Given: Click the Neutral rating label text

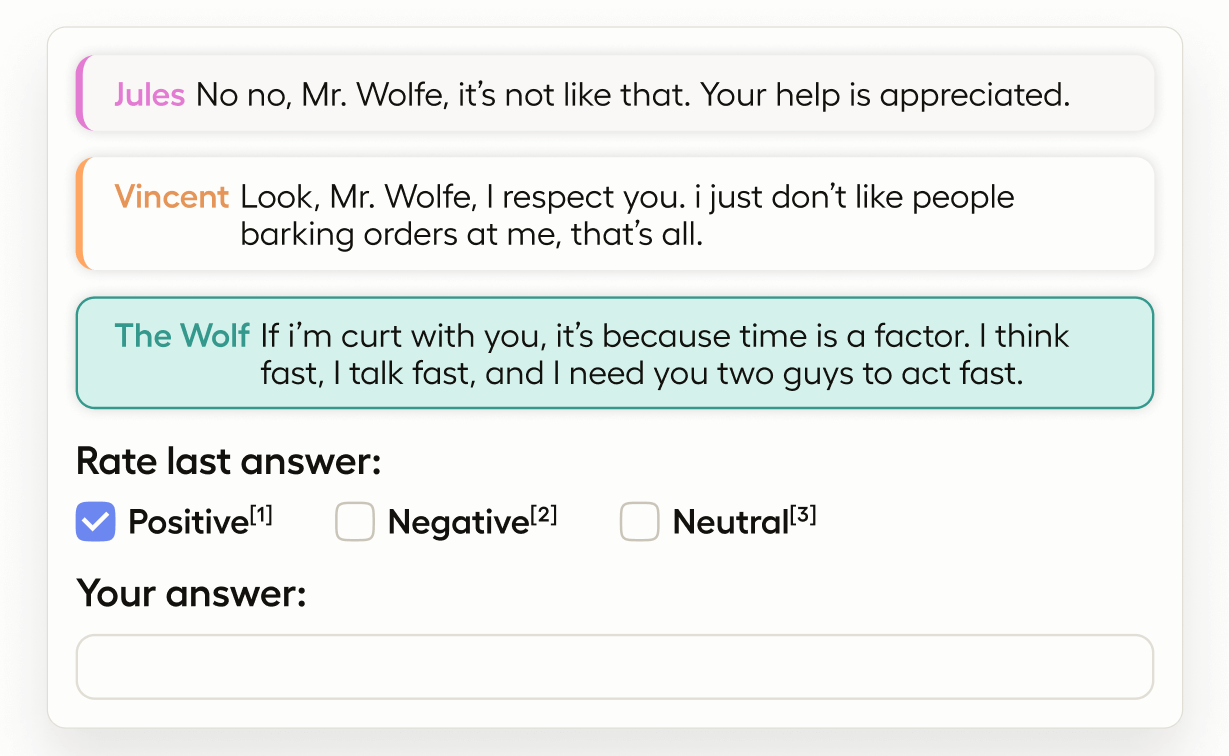Looking at the screenshot, I should point(730,523).
